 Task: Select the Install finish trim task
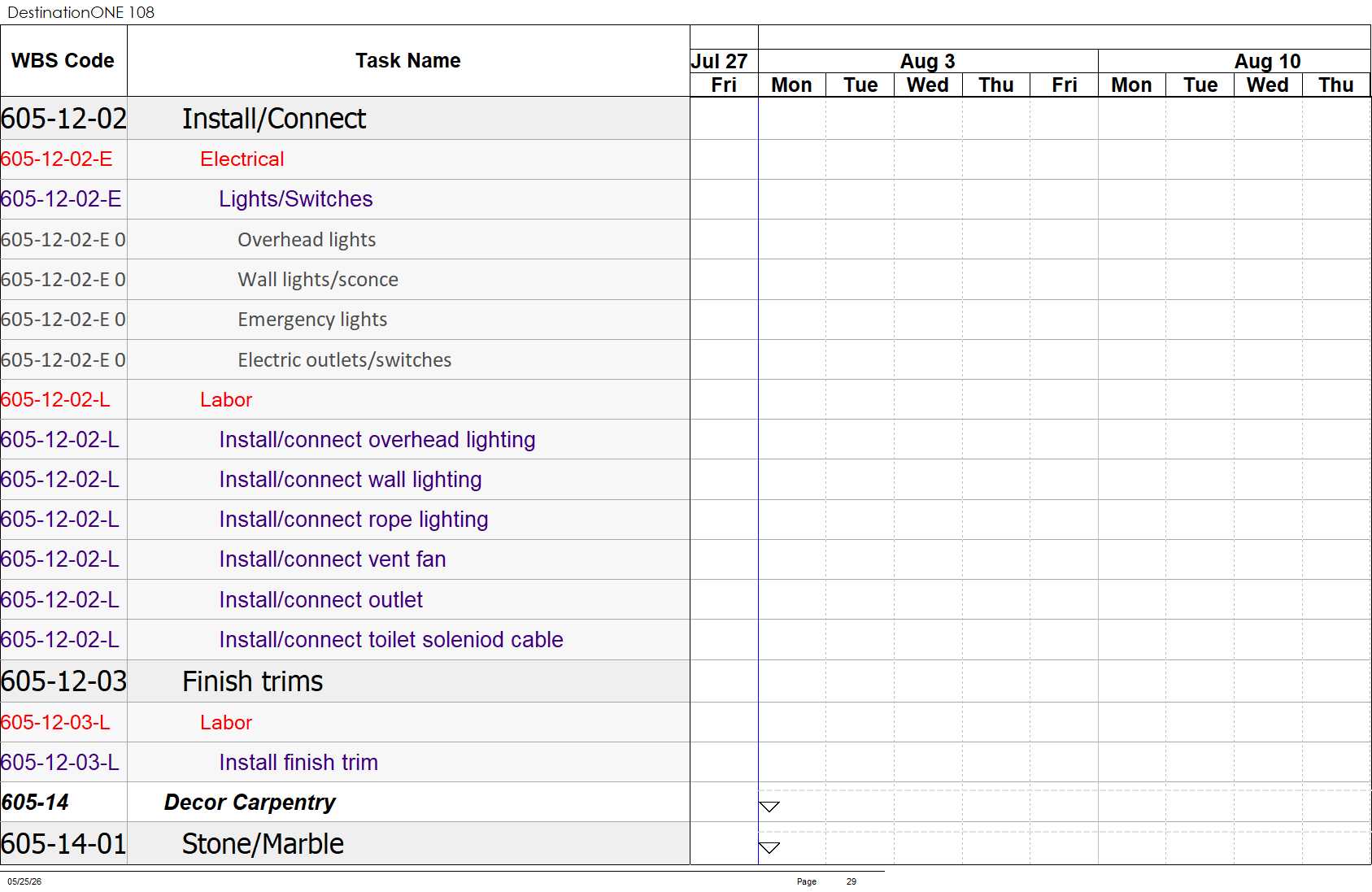tap(345, 763)
